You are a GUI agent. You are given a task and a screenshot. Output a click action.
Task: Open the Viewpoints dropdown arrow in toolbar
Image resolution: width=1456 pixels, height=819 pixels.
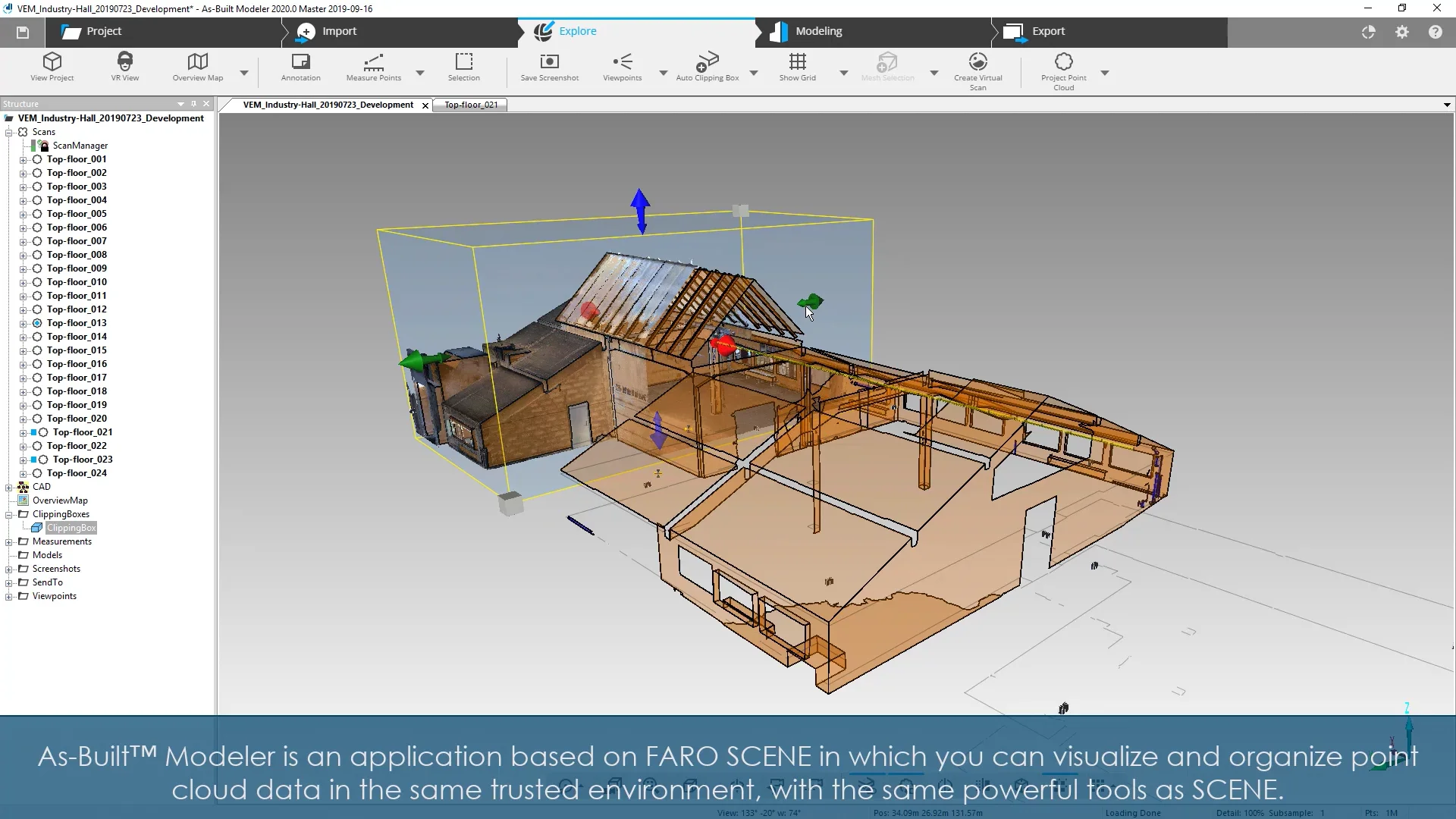pyautogui.click(x=663, y=74)
